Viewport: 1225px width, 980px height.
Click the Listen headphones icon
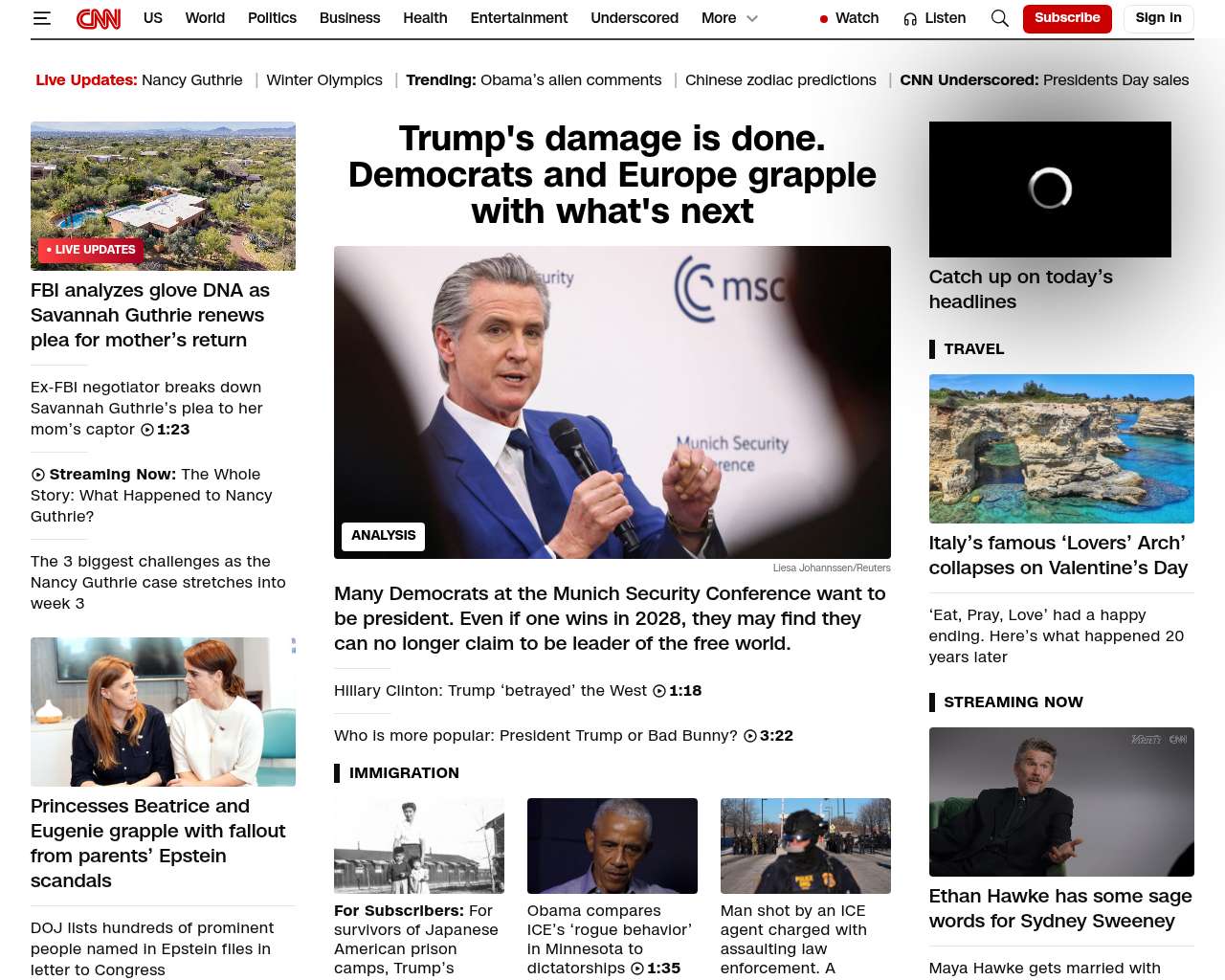pyautogui.click(x=910, y=19)
